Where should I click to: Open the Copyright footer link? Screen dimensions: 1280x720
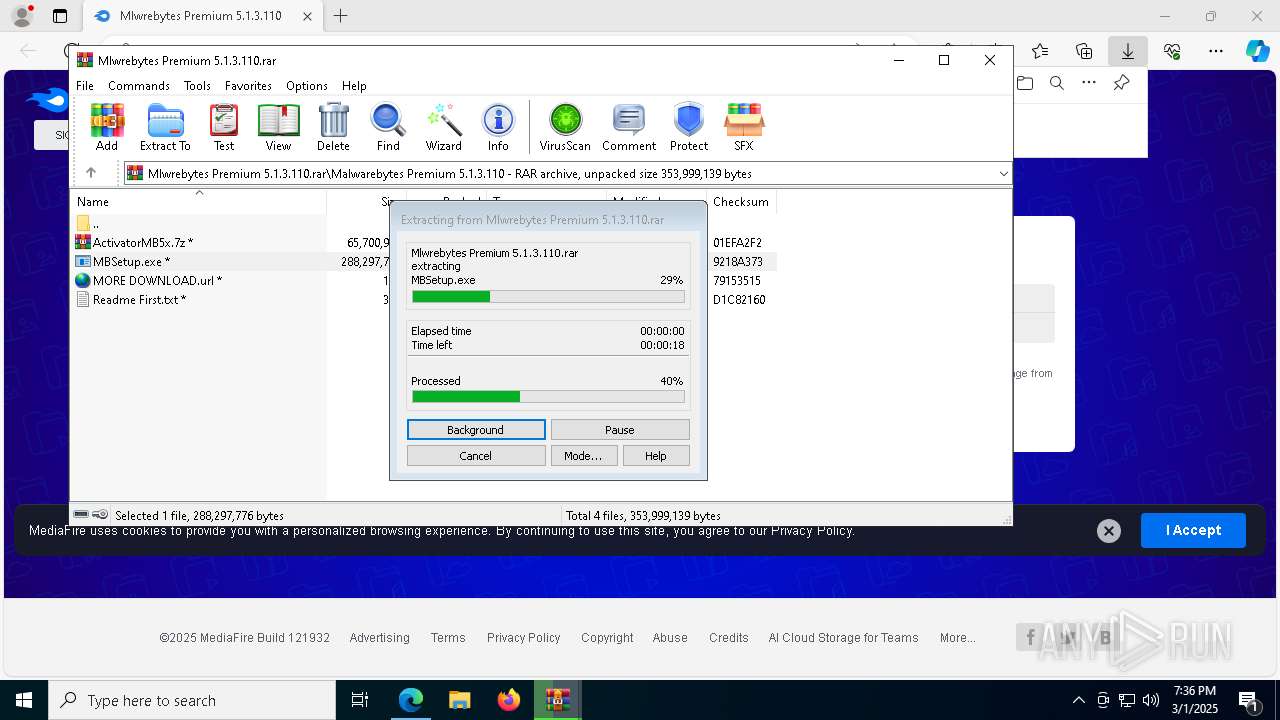(607, 638)
